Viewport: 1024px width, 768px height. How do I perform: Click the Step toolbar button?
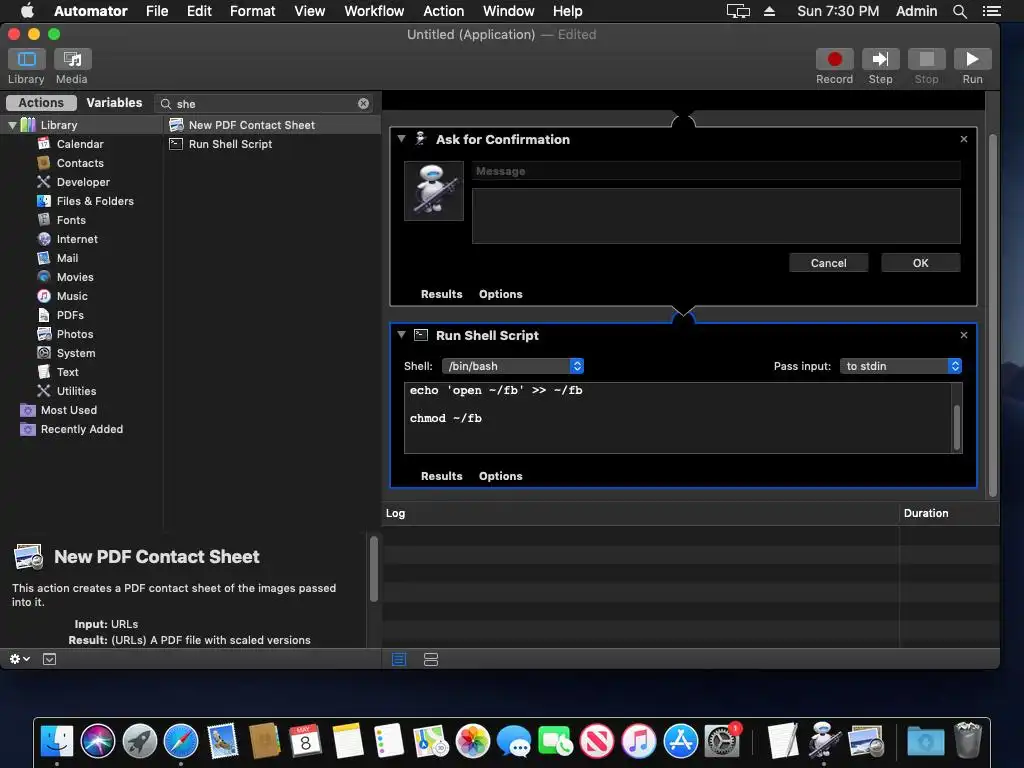pos(880,59)
